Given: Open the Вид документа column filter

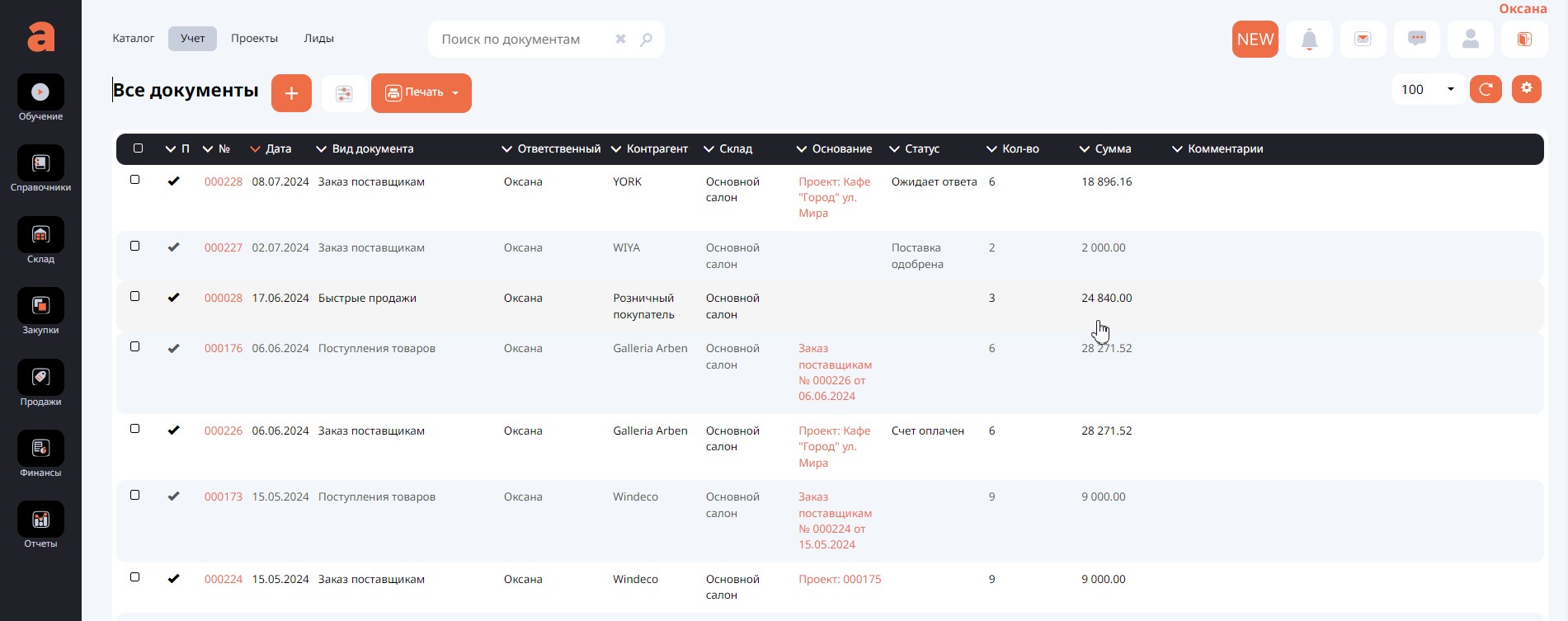Looking at the screenshot, I should pyautogui.click(x=322, y=149).
